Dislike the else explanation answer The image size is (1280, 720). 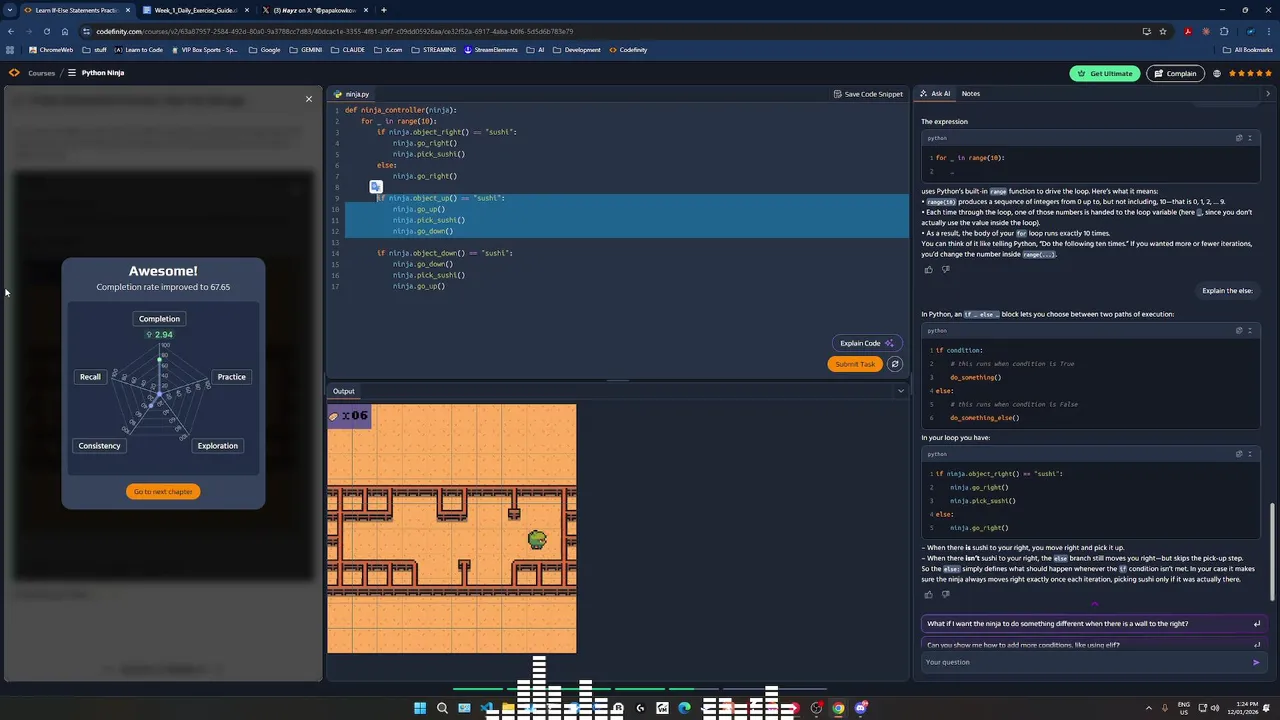click(945, 595)
